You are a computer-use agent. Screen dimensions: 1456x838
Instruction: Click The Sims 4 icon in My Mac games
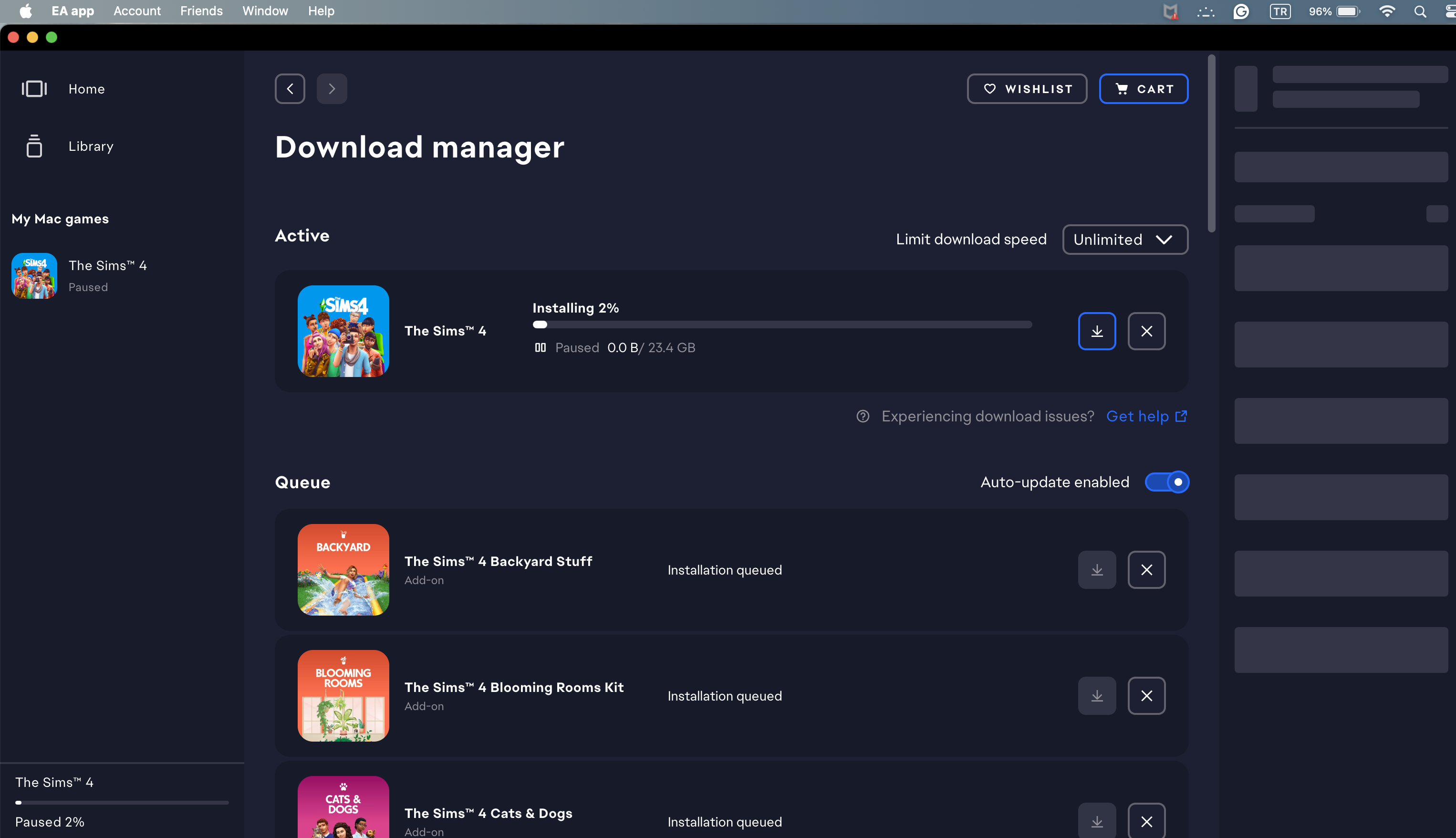tap(34, 276)
